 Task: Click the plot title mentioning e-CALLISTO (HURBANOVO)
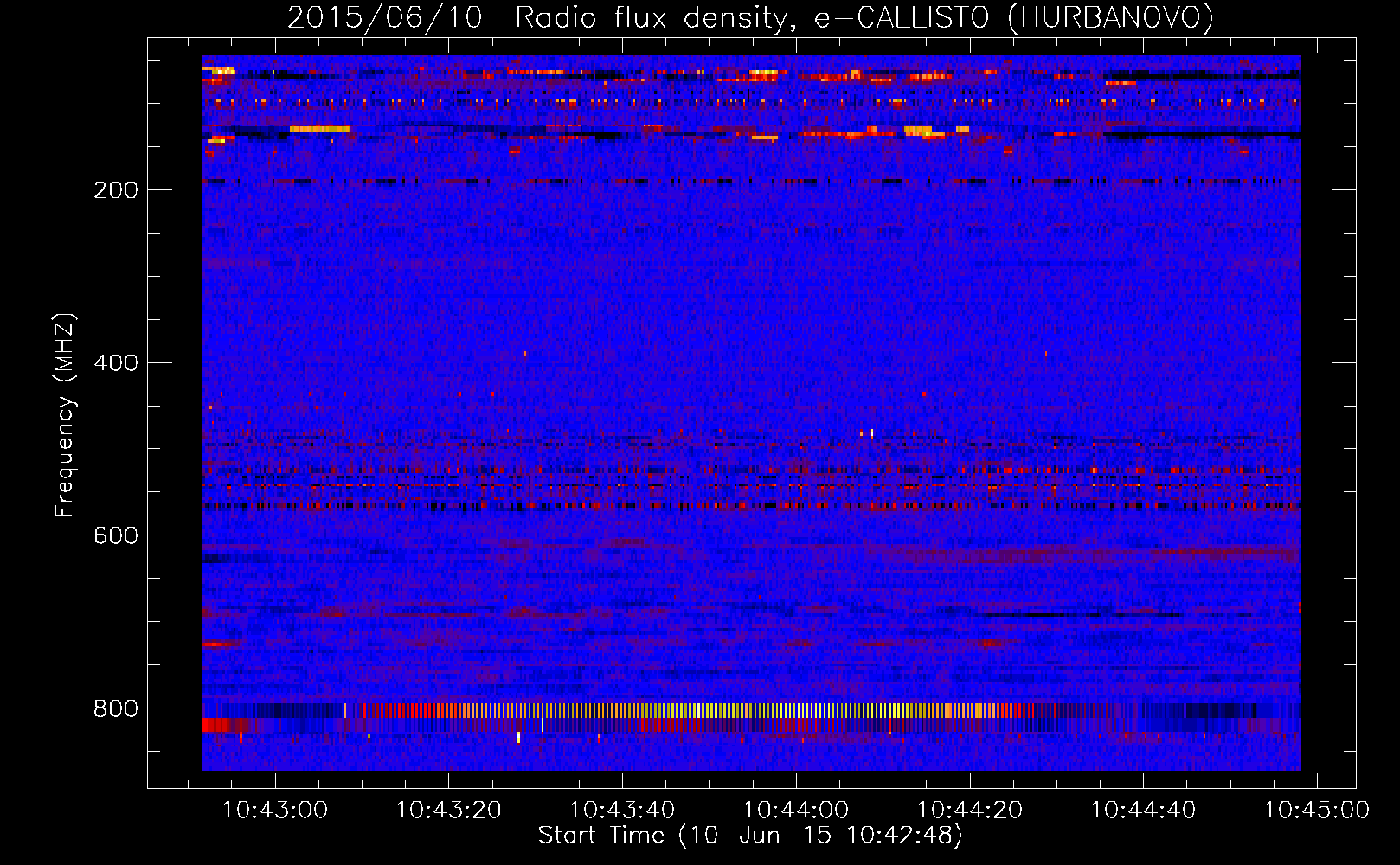pos(750,17)
